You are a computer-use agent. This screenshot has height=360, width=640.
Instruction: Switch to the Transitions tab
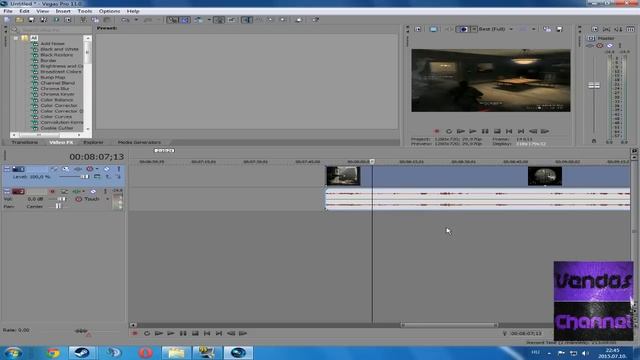coord(24,142)
